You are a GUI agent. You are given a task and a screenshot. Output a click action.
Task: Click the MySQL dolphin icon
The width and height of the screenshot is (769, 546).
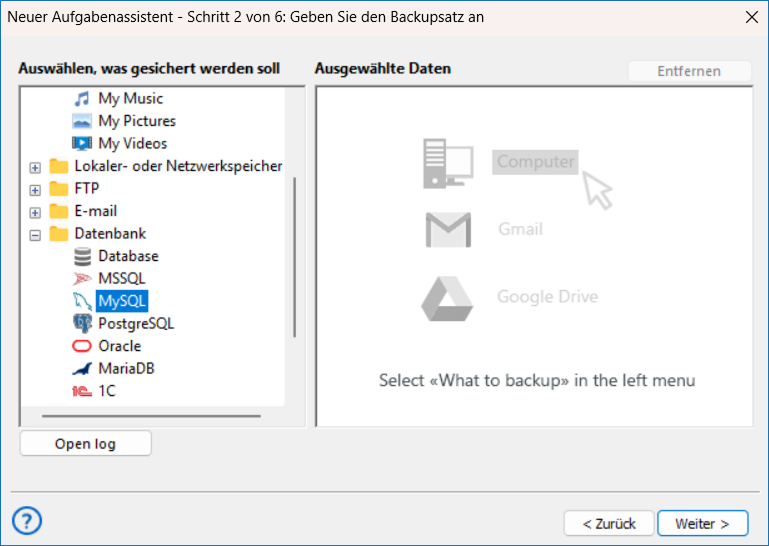pos(82,301)
